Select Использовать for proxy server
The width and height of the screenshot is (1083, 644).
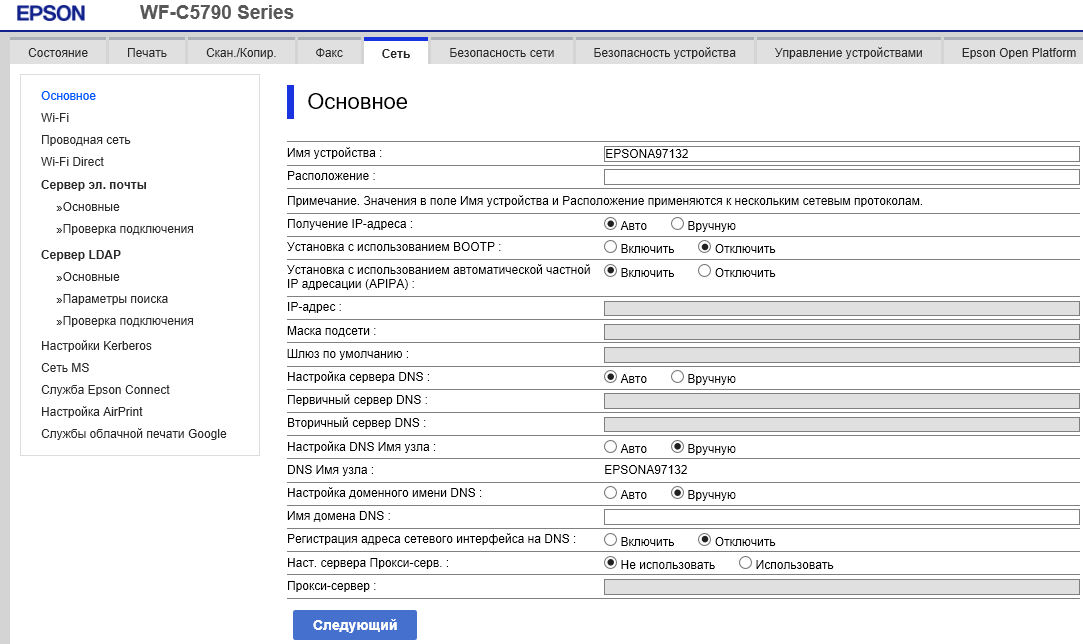tap(745, 564)
